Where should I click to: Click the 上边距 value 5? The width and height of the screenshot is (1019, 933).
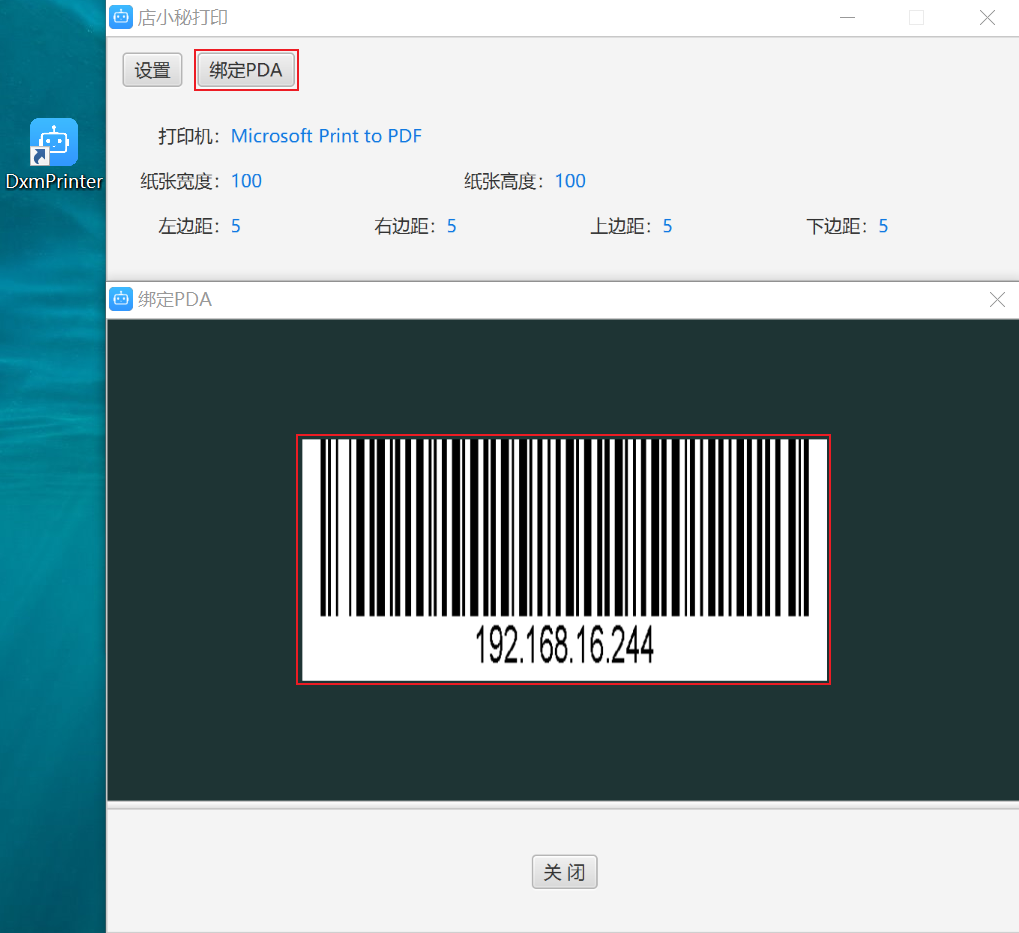667,226
